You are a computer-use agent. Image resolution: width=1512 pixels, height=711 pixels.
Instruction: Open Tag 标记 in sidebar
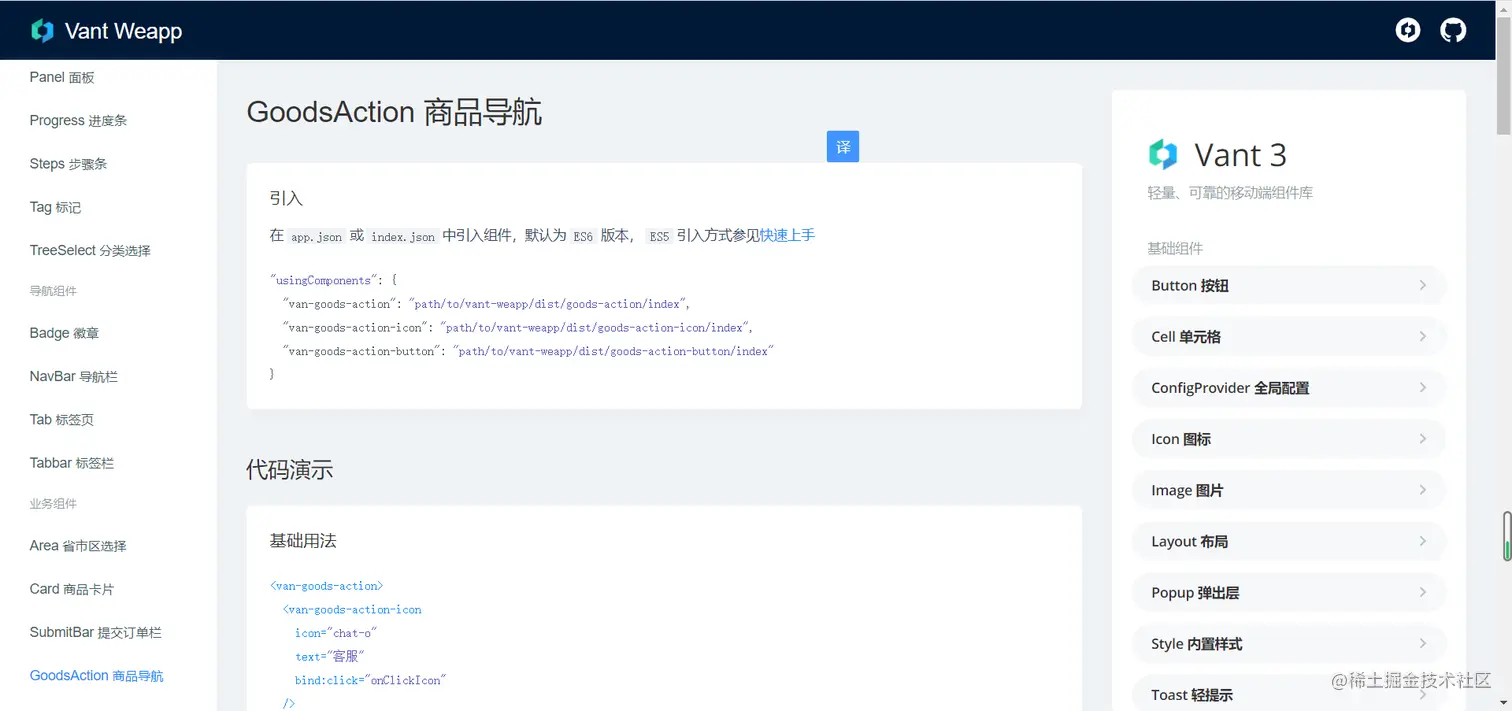coord(55,207)
